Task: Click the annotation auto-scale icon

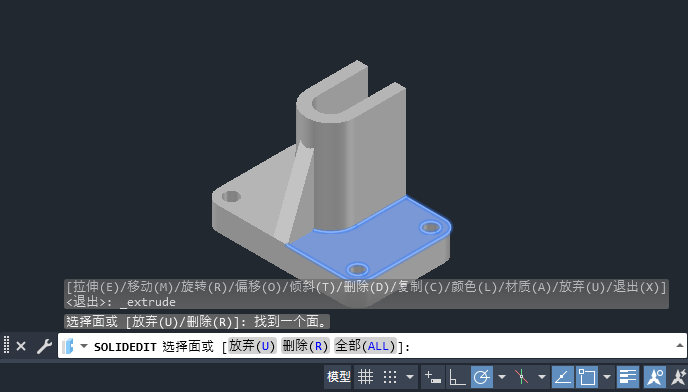Action: pyautogui.click(x=678, y=377)
